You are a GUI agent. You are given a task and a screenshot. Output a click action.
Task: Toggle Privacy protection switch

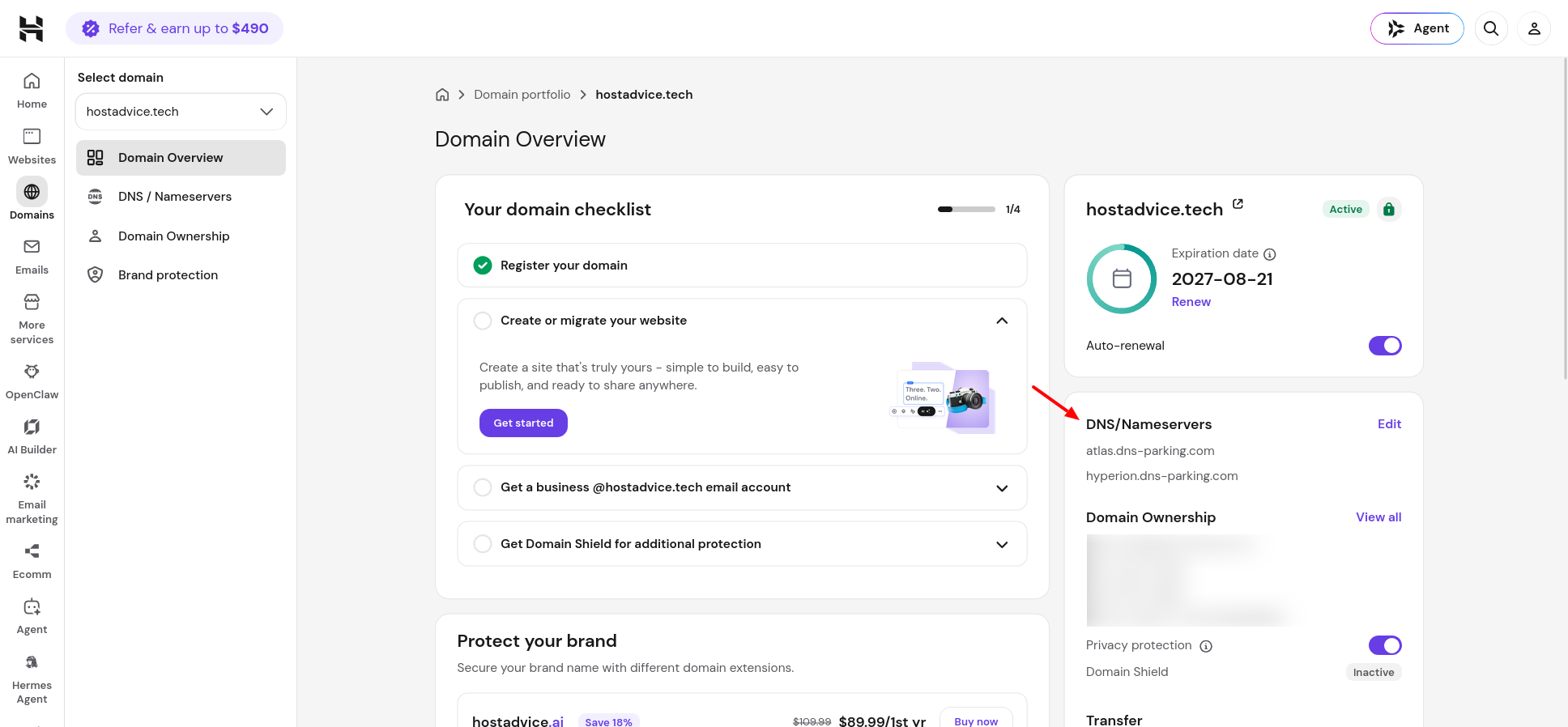[1385, 645]
